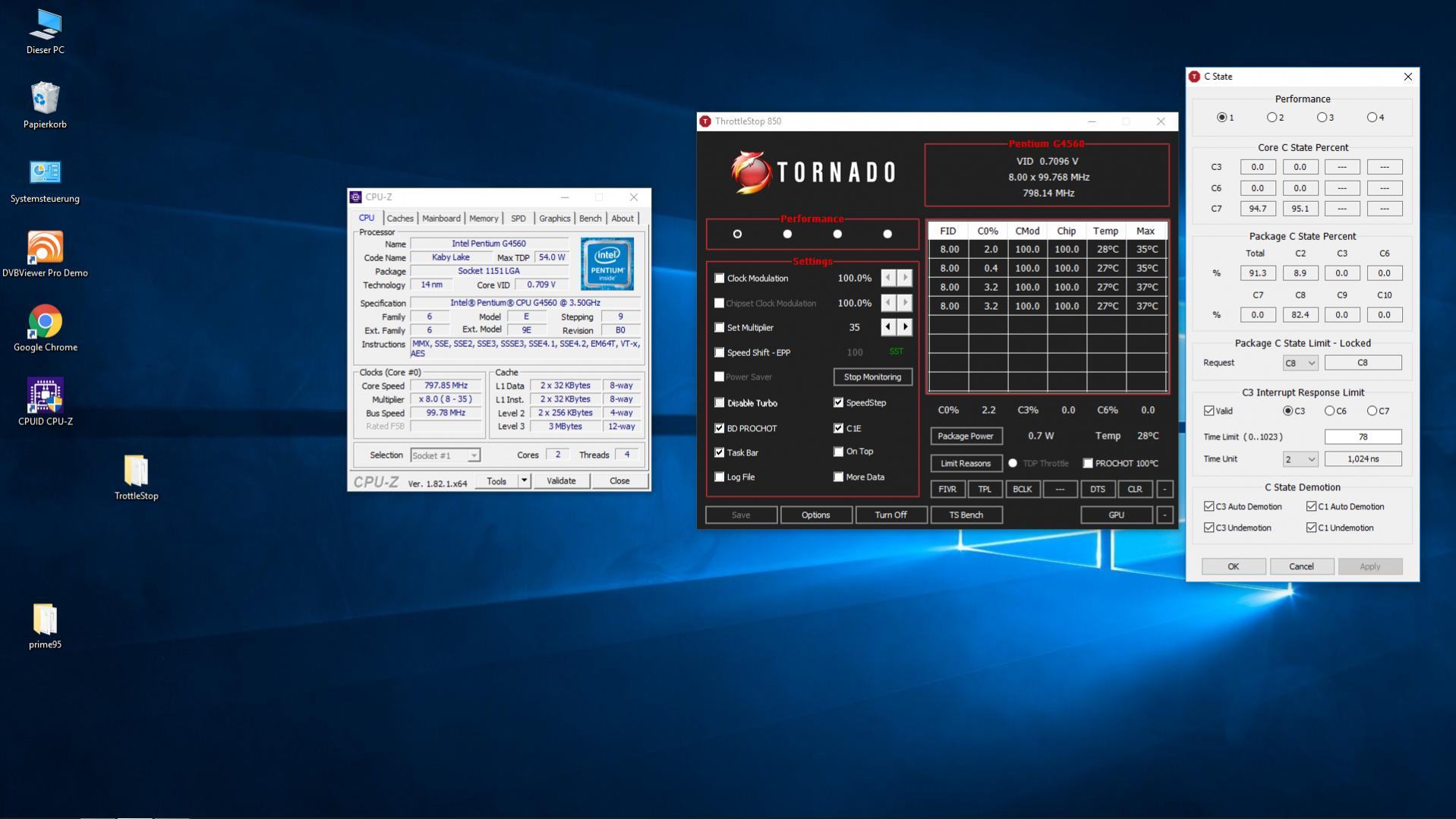Select C6 interrupt response limit radio

(1329, 411)
